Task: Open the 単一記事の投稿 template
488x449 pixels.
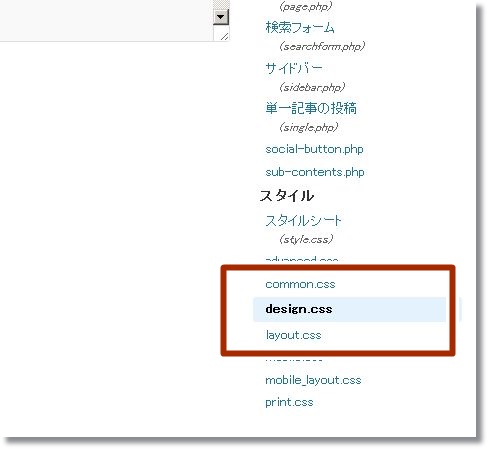Action: (x=311, y=108)
